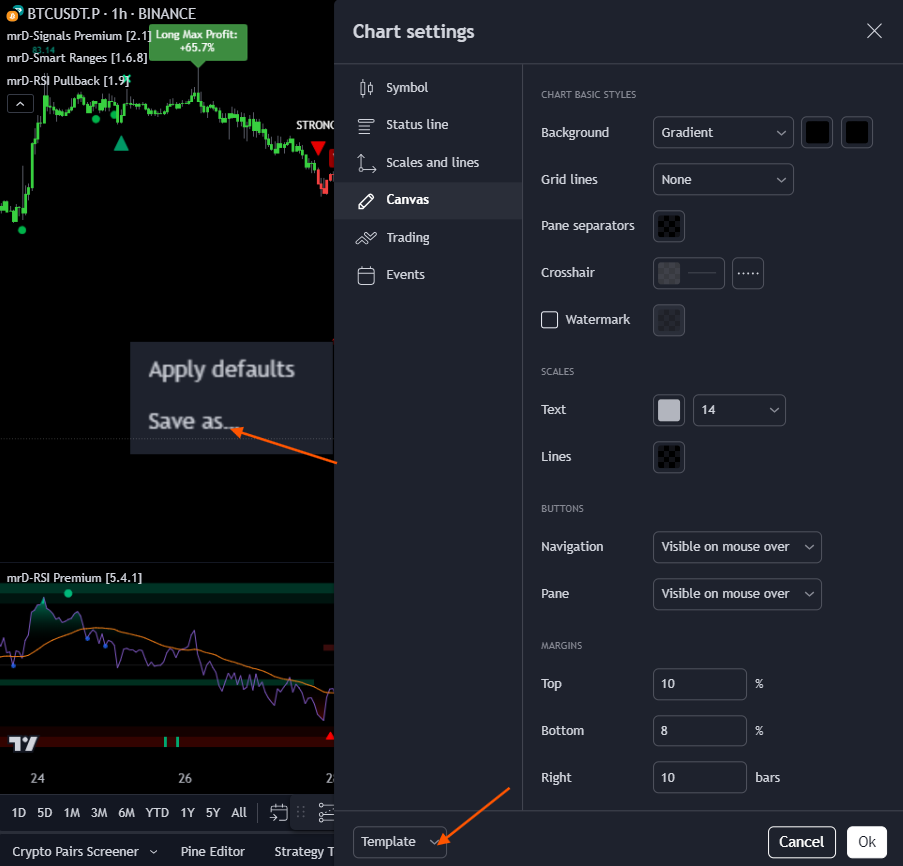Close the Chart settings dialog
Image resolution: width=903 pixels, height=866 pixels.
click(874, 31)
